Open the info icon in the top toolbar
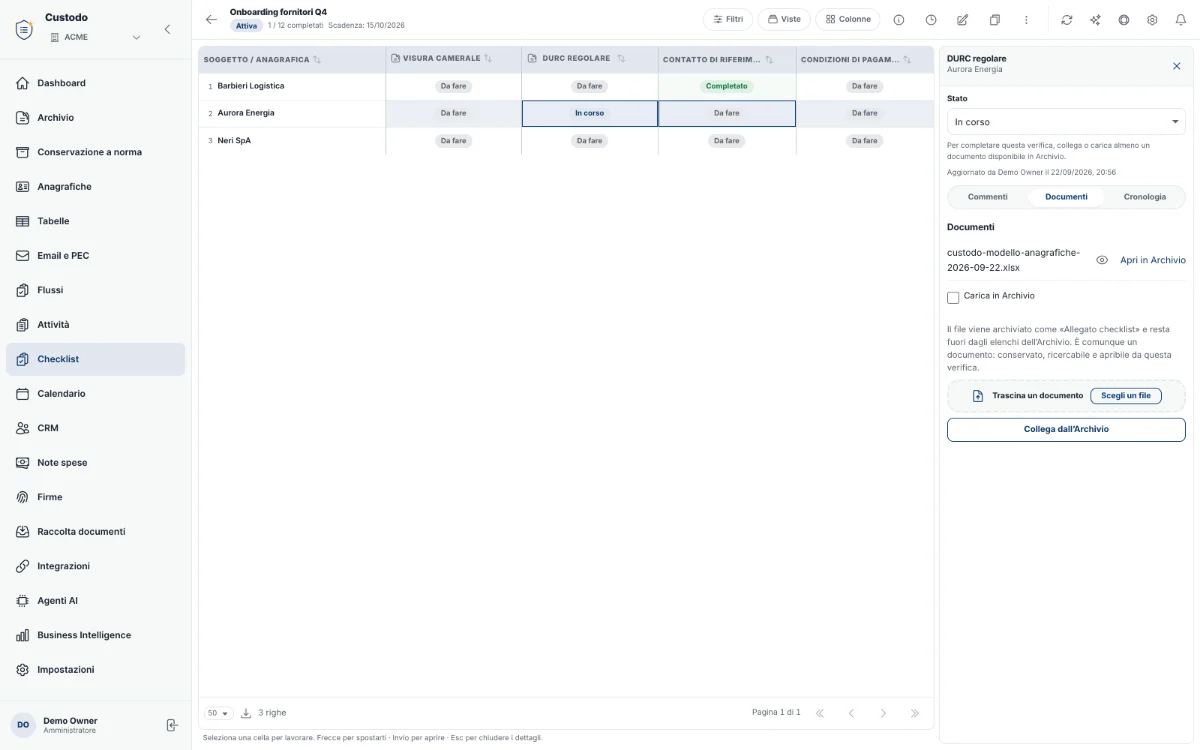 tap(899, 20)
